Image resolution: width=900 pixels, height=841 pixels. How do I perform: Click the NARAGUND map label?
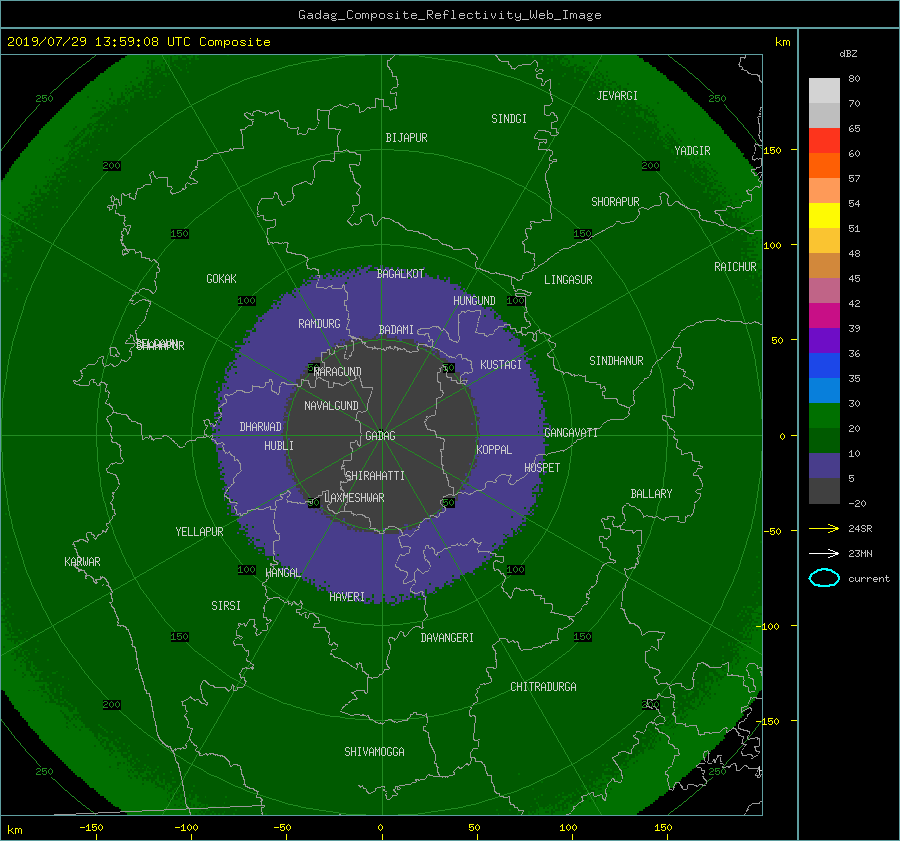point(338,372)
